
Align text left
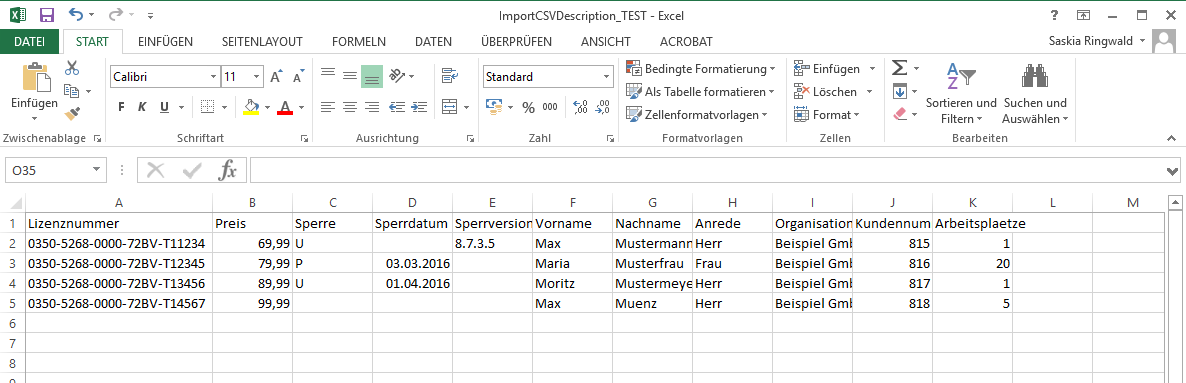(328, 107)
